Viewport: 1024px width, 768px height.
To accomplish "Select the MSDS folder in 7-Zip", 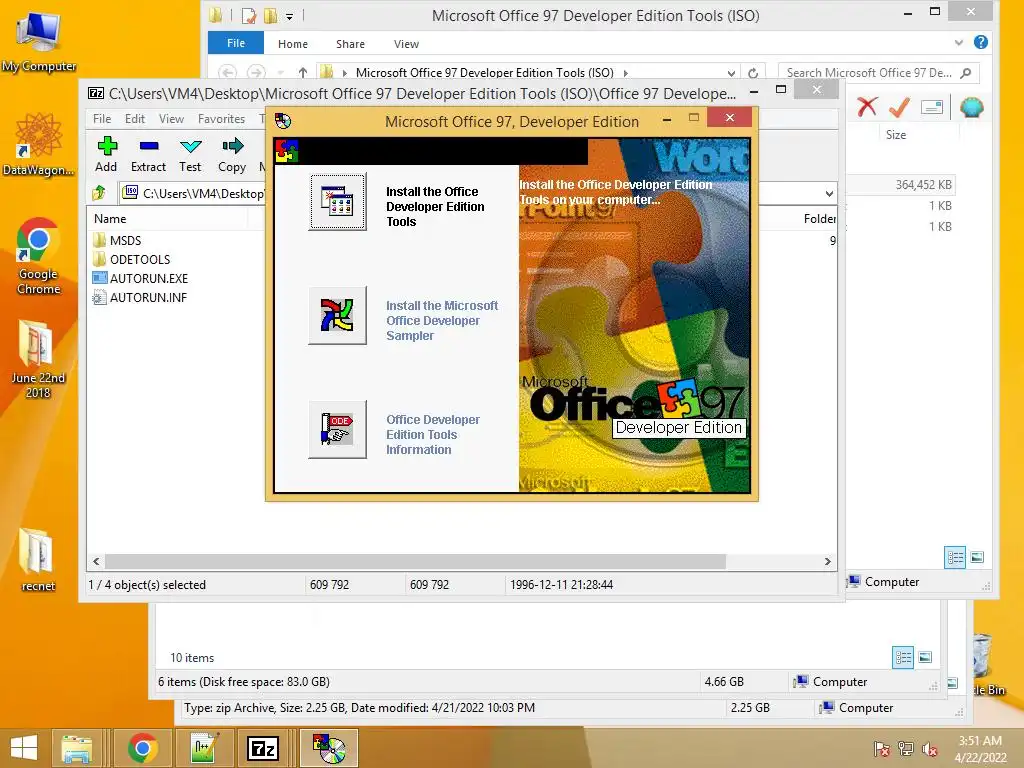I will click(x=125, y=240).
